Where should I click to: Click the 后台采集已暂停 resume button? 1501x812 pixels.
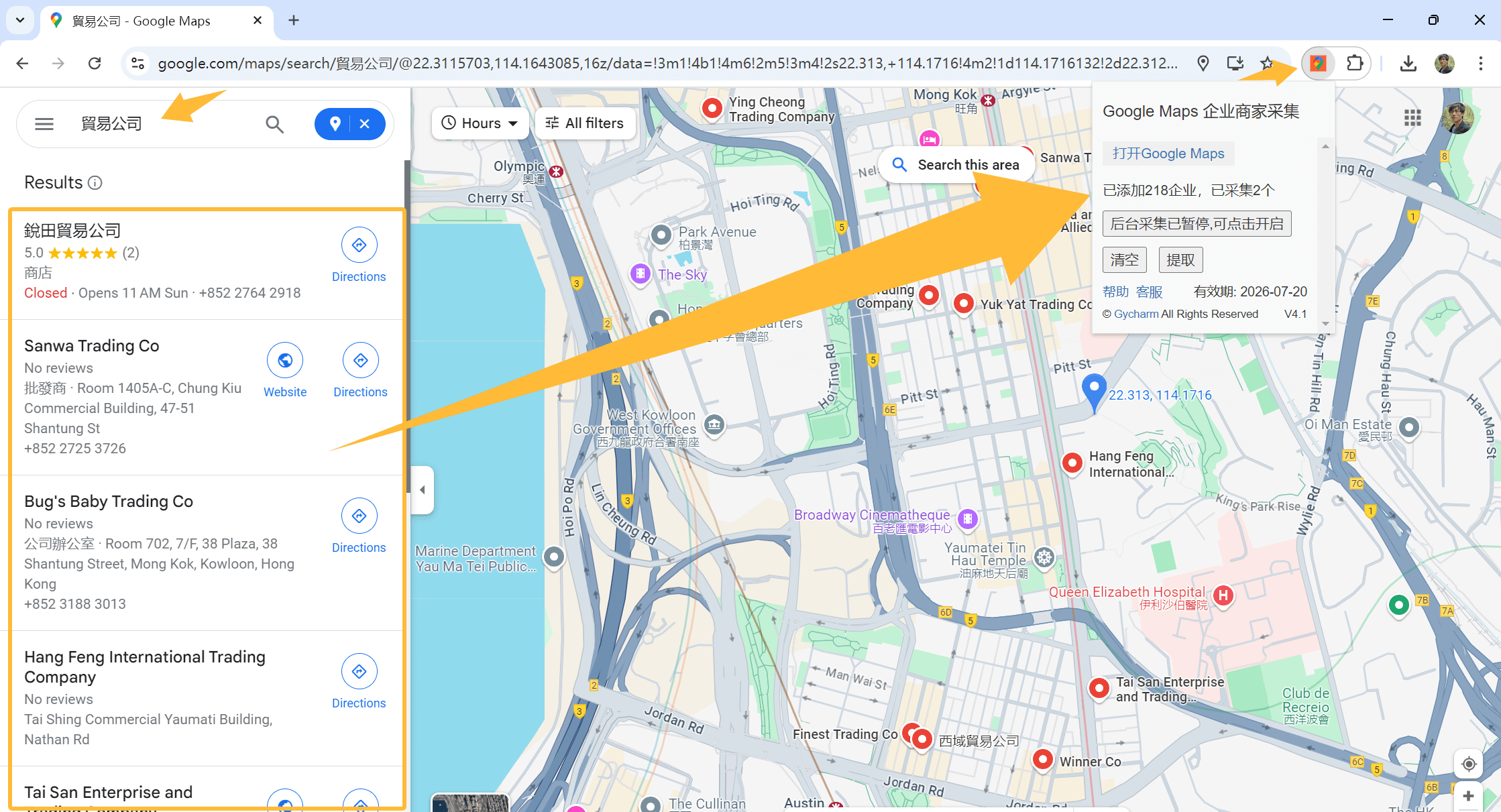1197,224
